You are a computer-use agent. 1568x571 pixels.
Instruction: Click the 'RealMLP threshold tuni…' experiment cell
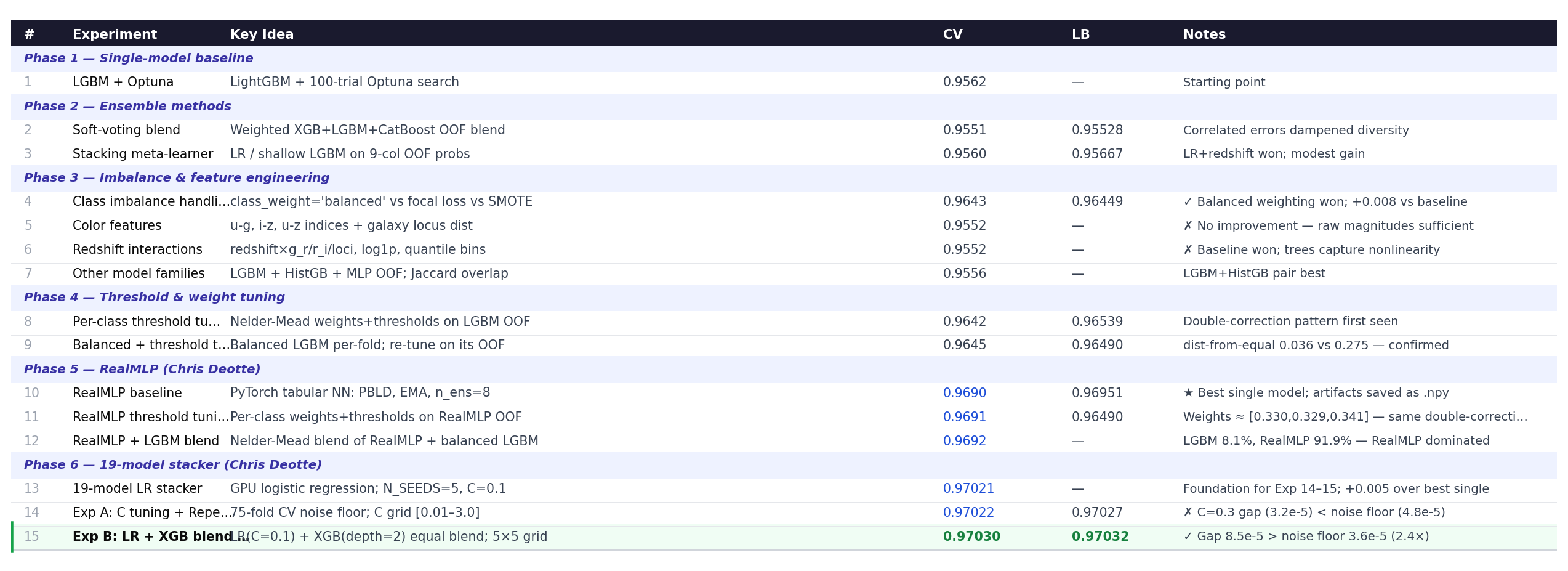coord(151,417)
